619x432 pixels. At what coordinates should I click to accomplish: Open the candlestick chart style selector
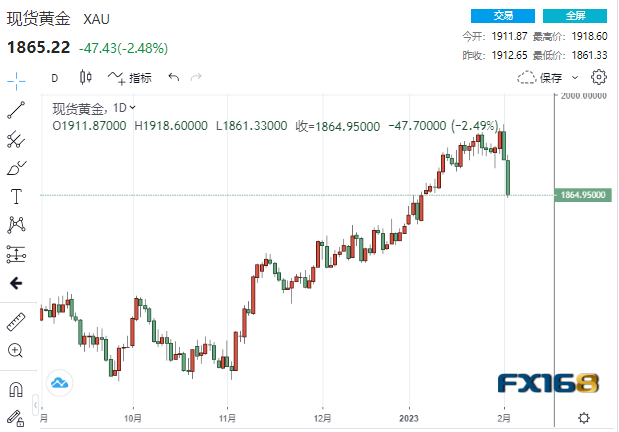[86, 77]
